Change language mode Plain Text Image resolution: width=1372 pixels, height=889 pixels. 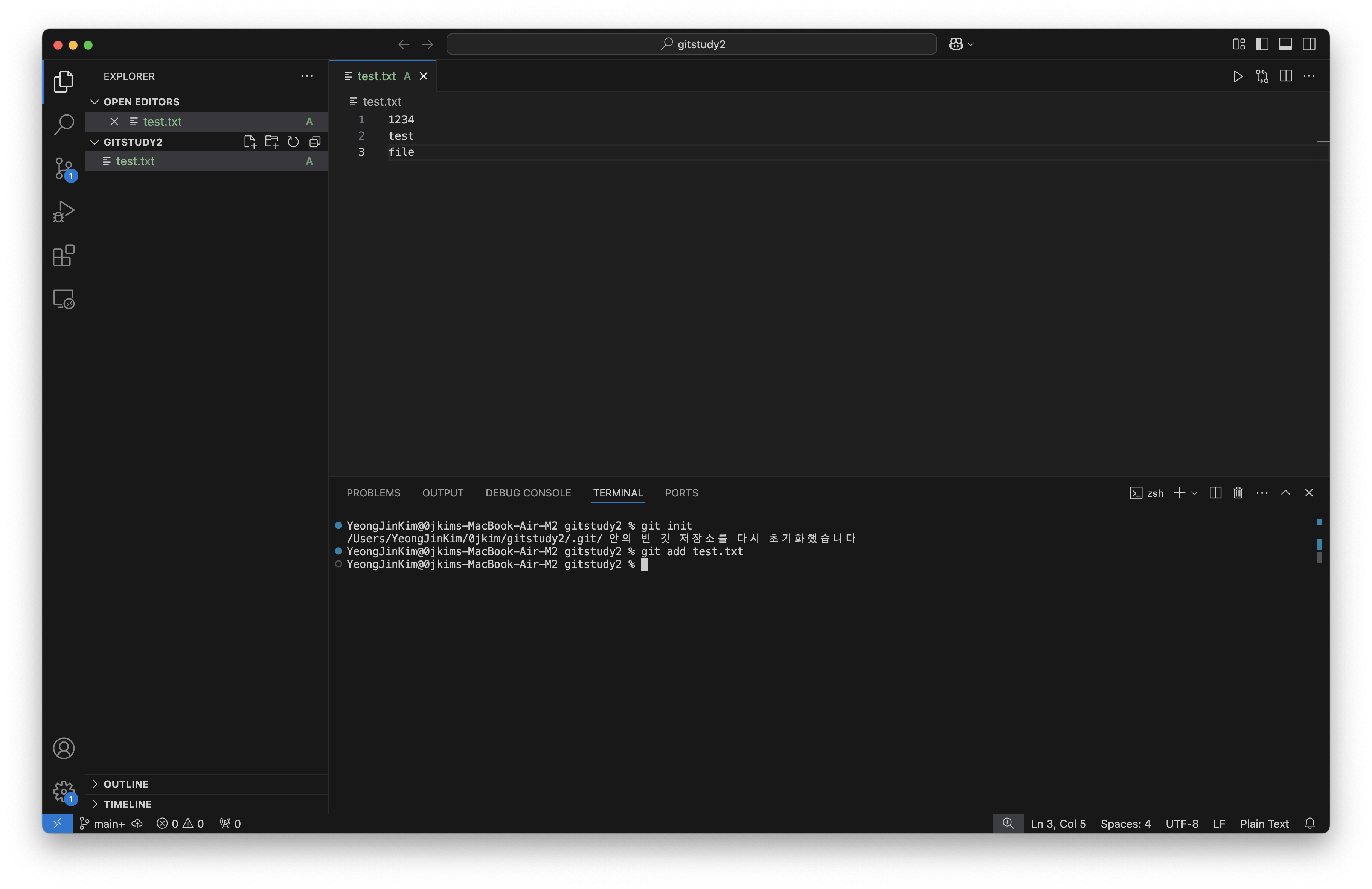pyautogui.click(x=1264, y=824)
